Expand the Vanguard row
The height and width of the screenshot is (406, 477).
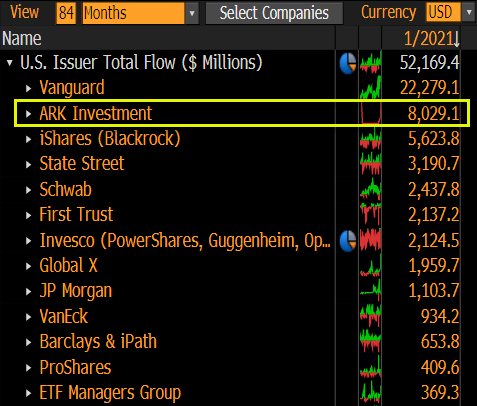(x=29, y=88)
